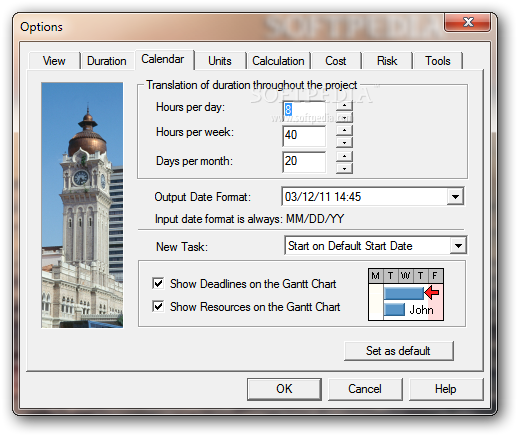
Task: Click the Days per month field
Action: click(x=304, y=162)
